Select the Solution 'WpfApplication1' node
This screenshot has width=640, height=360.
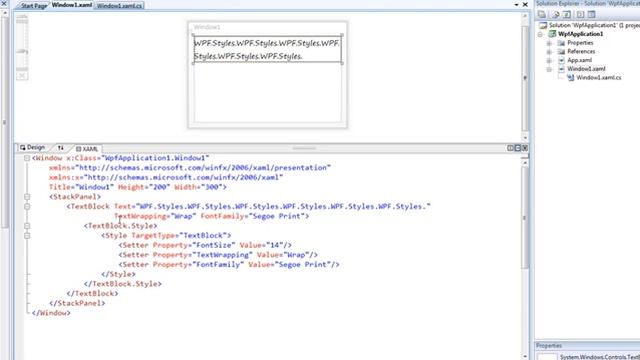590,25
